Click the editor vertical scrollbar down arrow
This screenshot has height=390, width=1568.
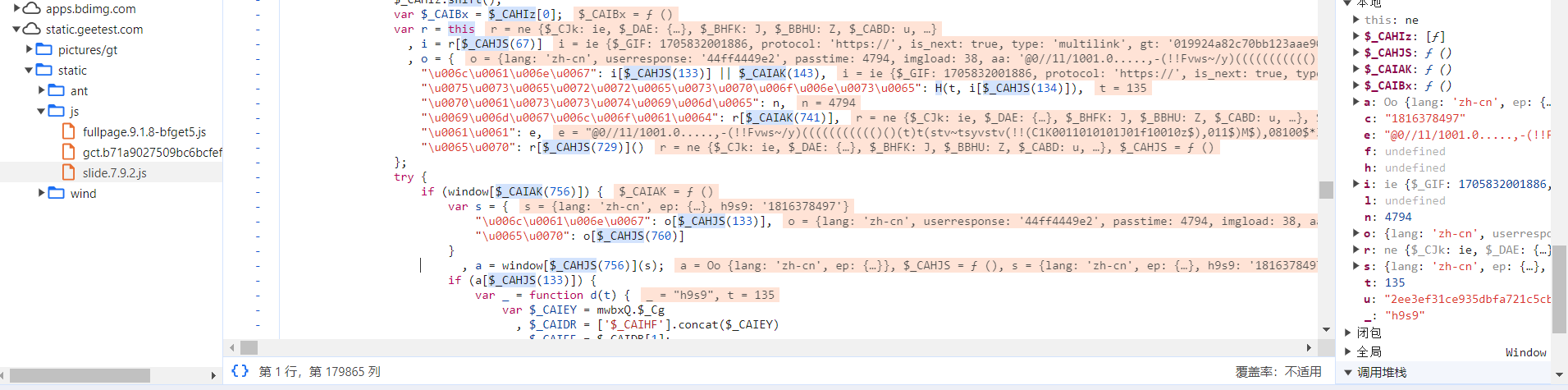1327,330
